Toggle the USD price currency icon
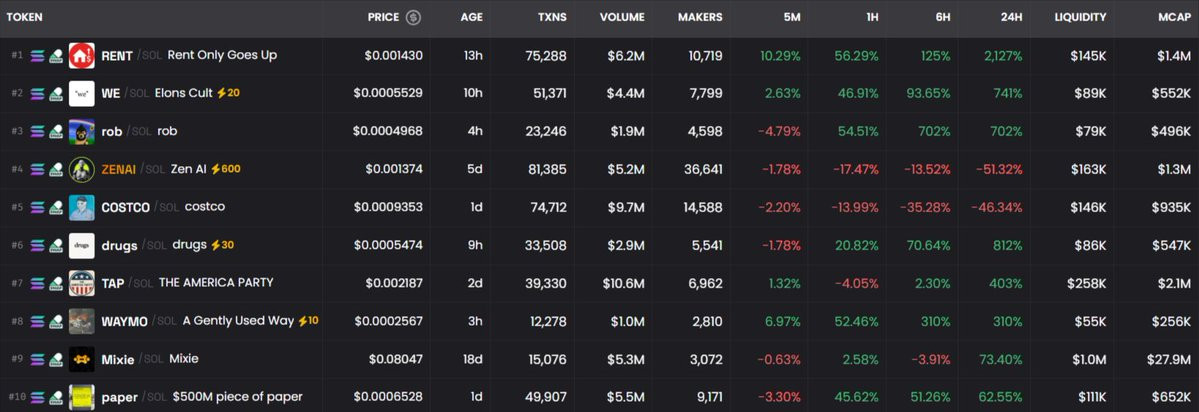This screenshot has height=412, width=1199. click(413, 18)
